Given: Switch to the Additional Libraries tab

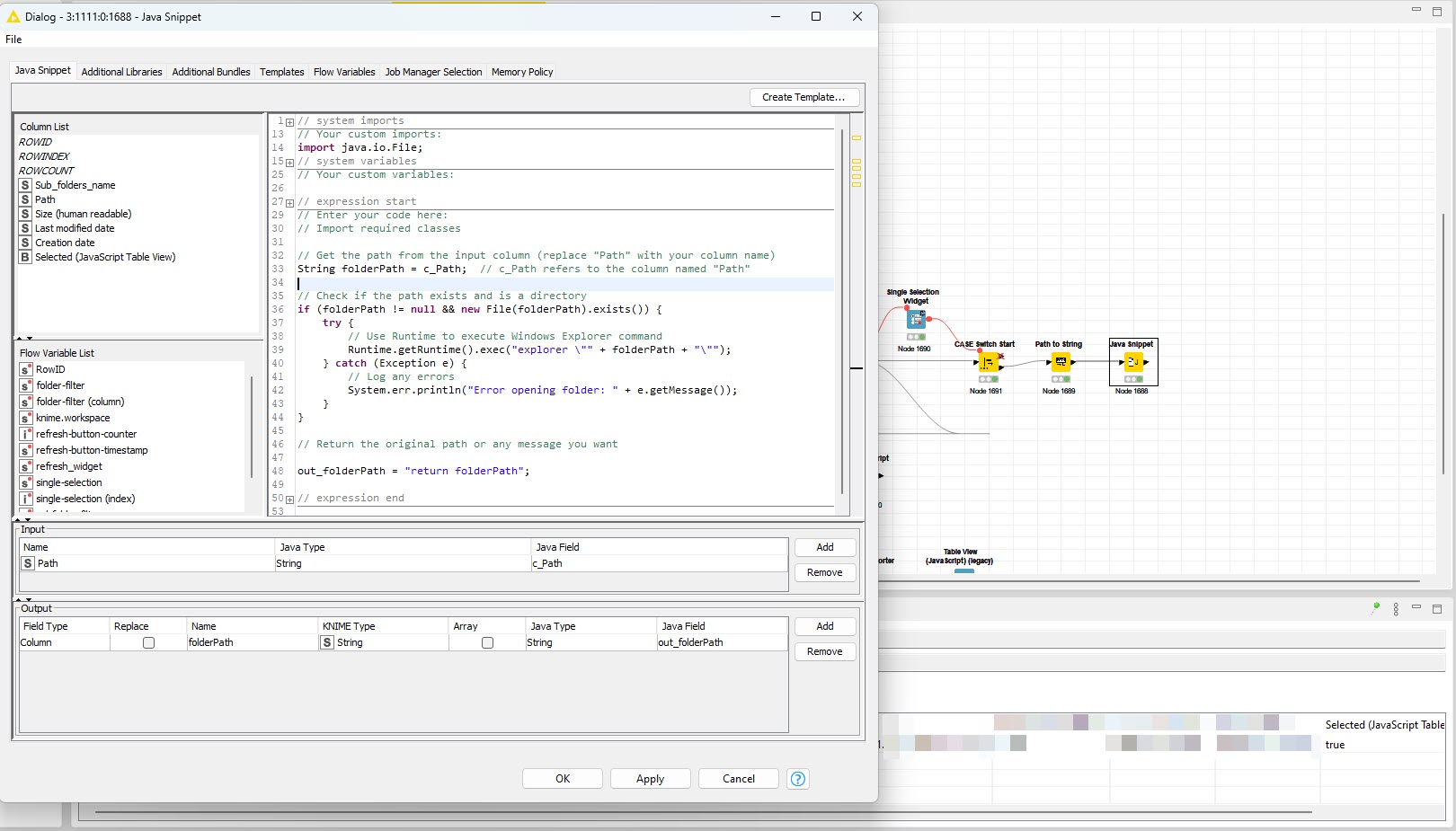Looking at the screenshot, I should click(121, 72).
